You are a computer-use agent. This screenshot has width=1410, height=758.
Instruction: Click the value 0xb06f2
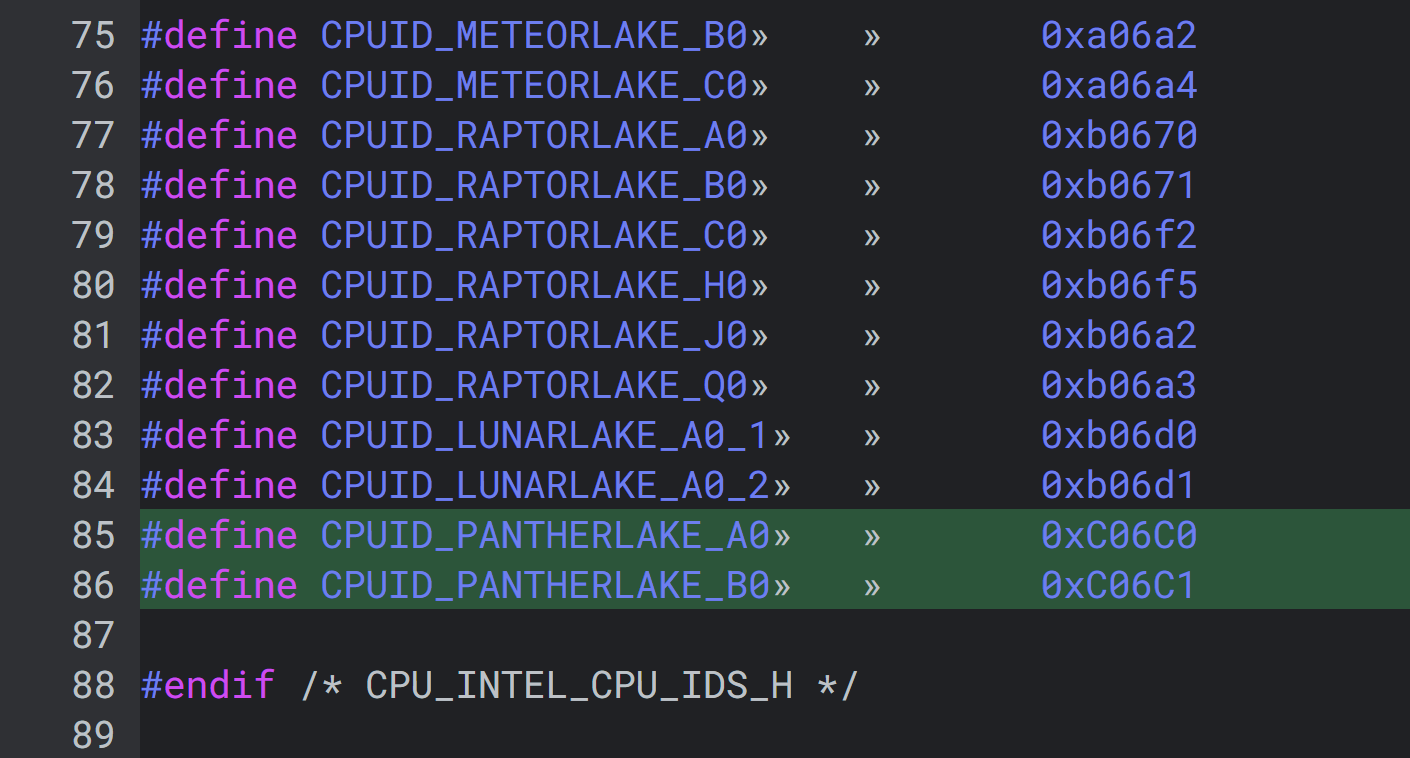1118,236
